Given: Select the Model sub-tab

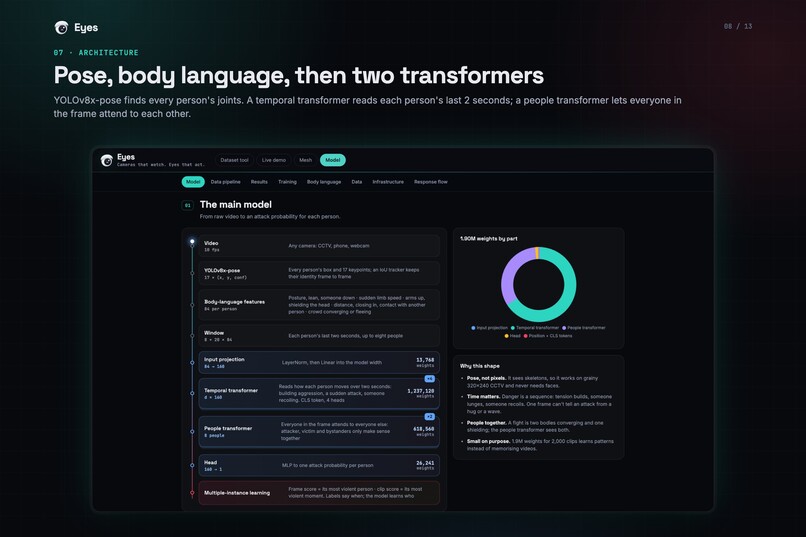Looking at the screenshot, I should (193, 182).
